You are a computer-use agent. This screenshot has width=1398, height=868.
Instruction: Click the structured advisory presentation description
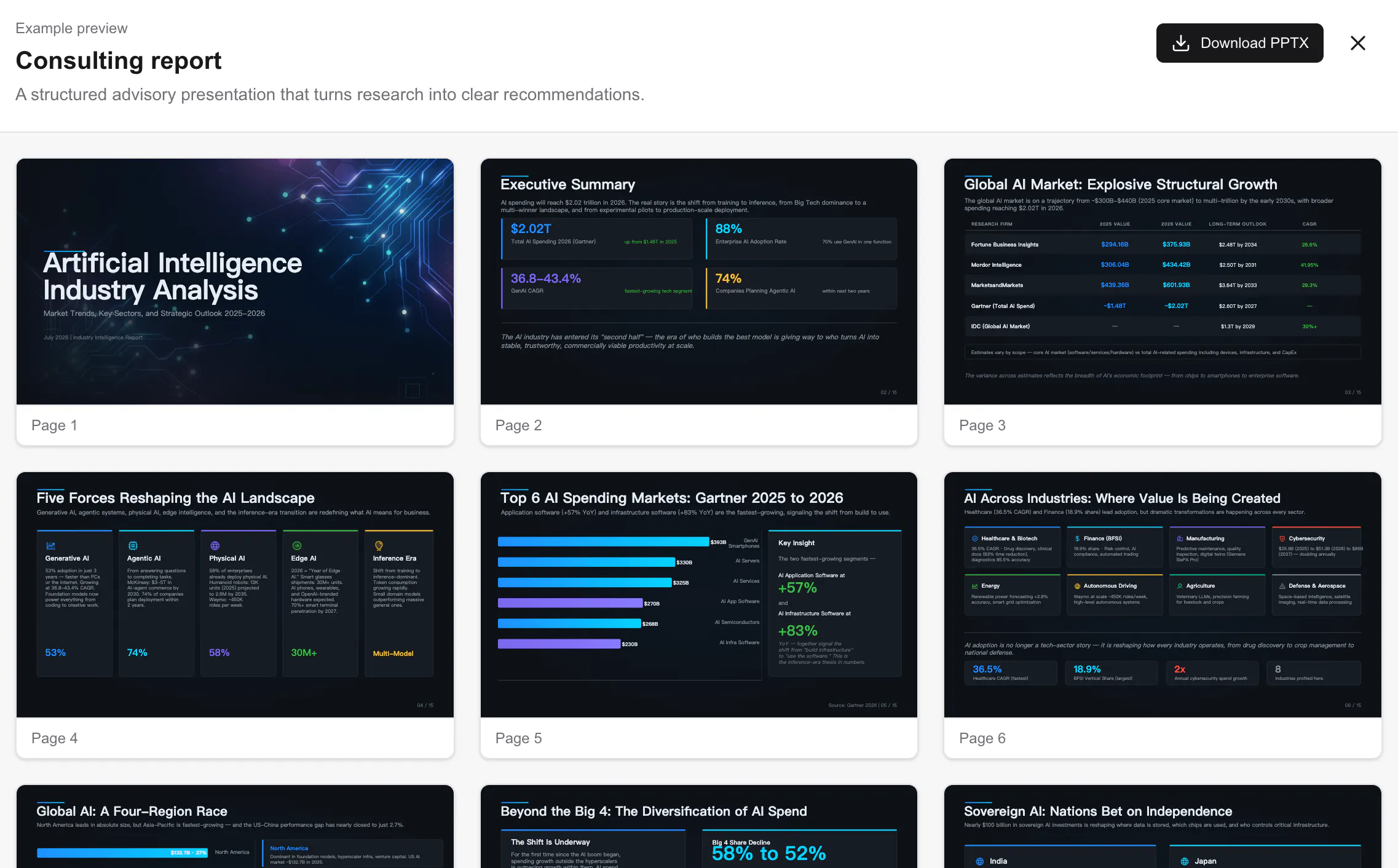330,95
